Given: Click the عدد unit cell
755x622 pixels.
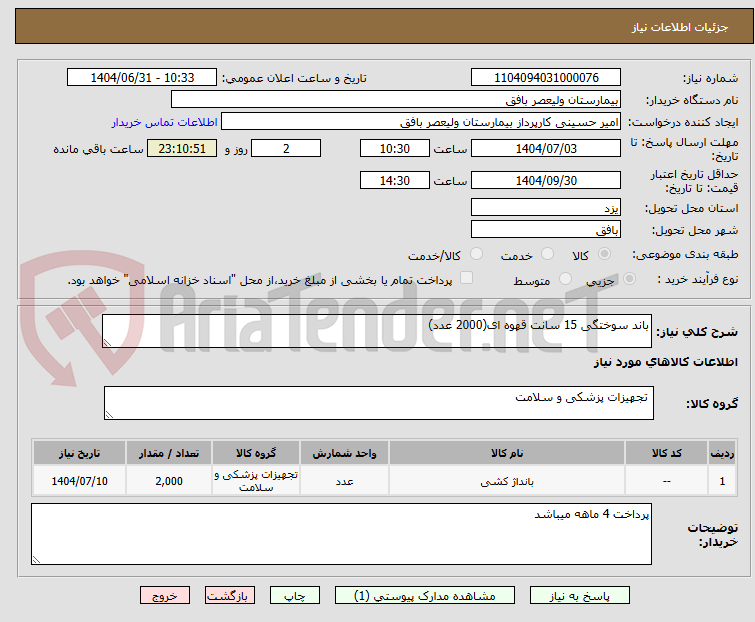Looking at the screenshot, I should 344,481.
